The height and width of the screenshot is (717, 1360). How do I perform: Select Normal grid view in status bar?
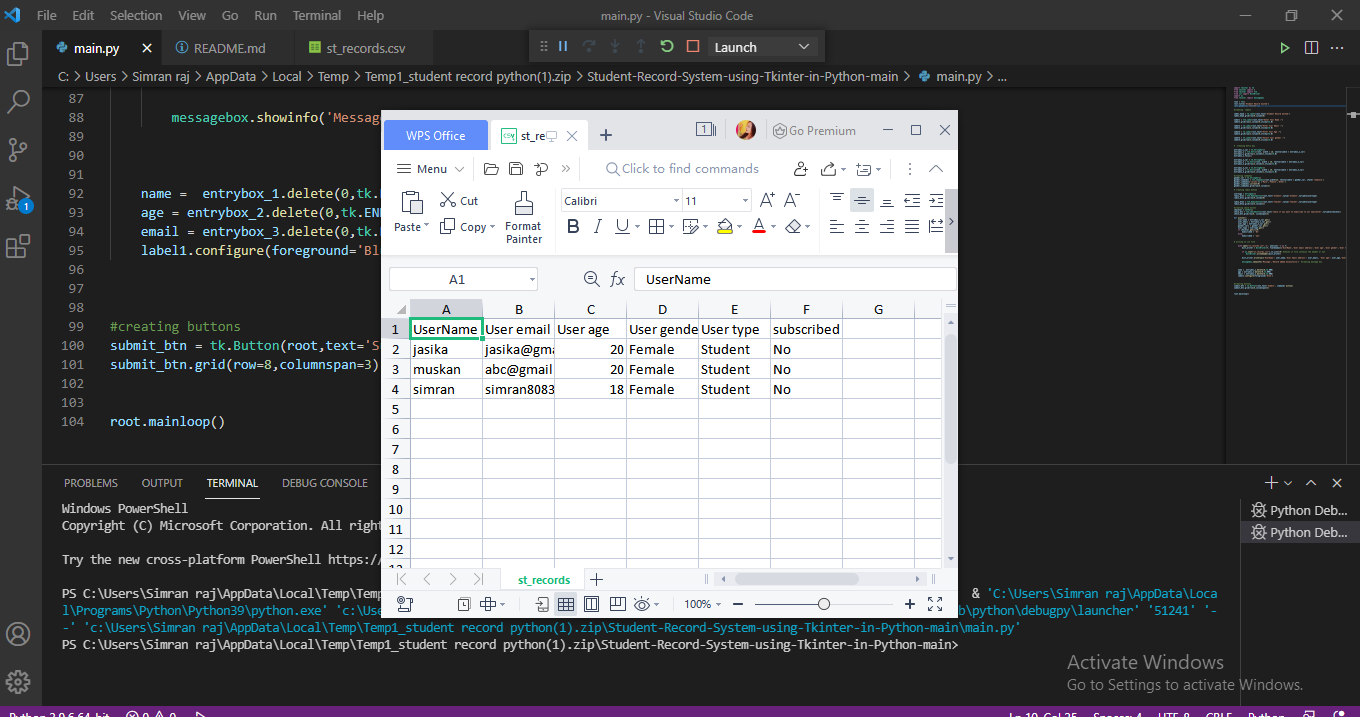(x=566, y=604)
